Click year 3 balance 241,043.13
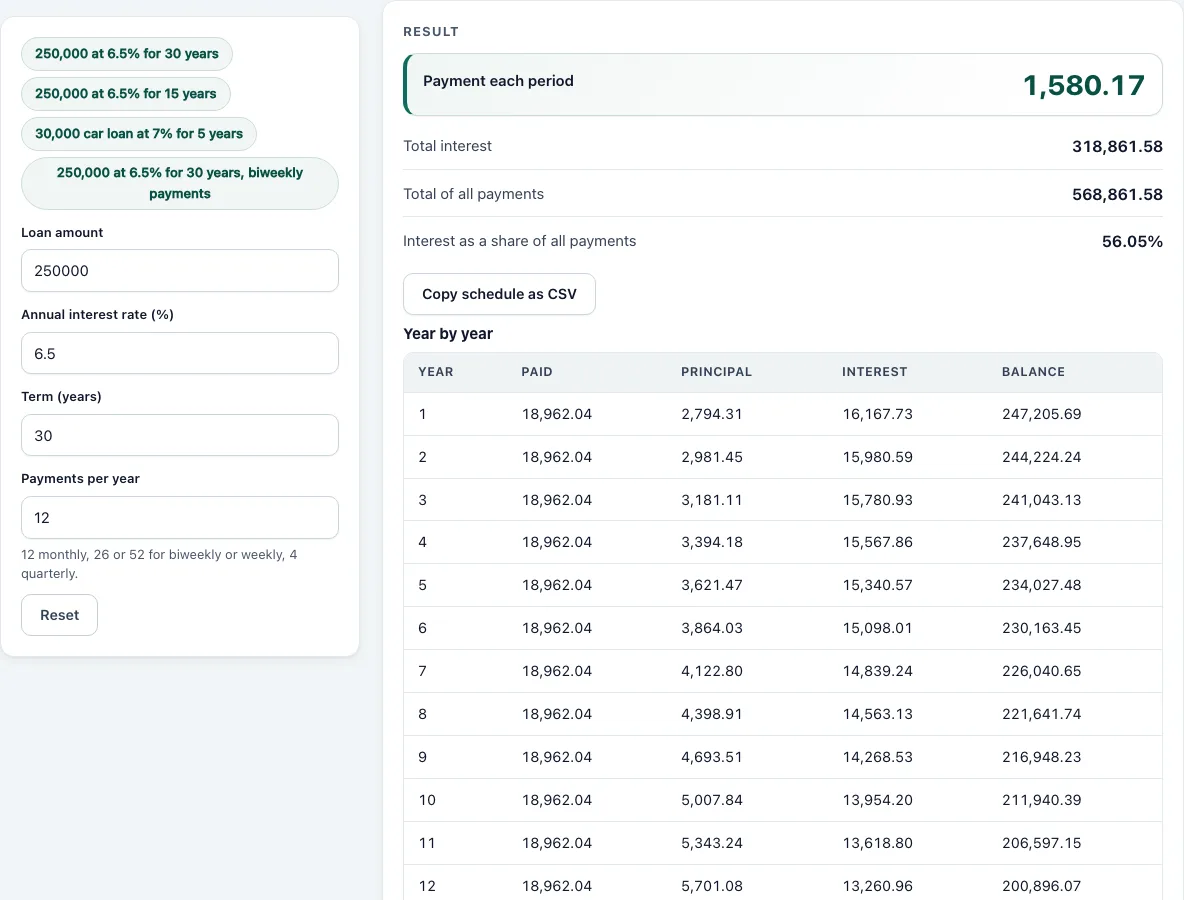Viewport: 1184px width, 900px height. pos(1041,500)
